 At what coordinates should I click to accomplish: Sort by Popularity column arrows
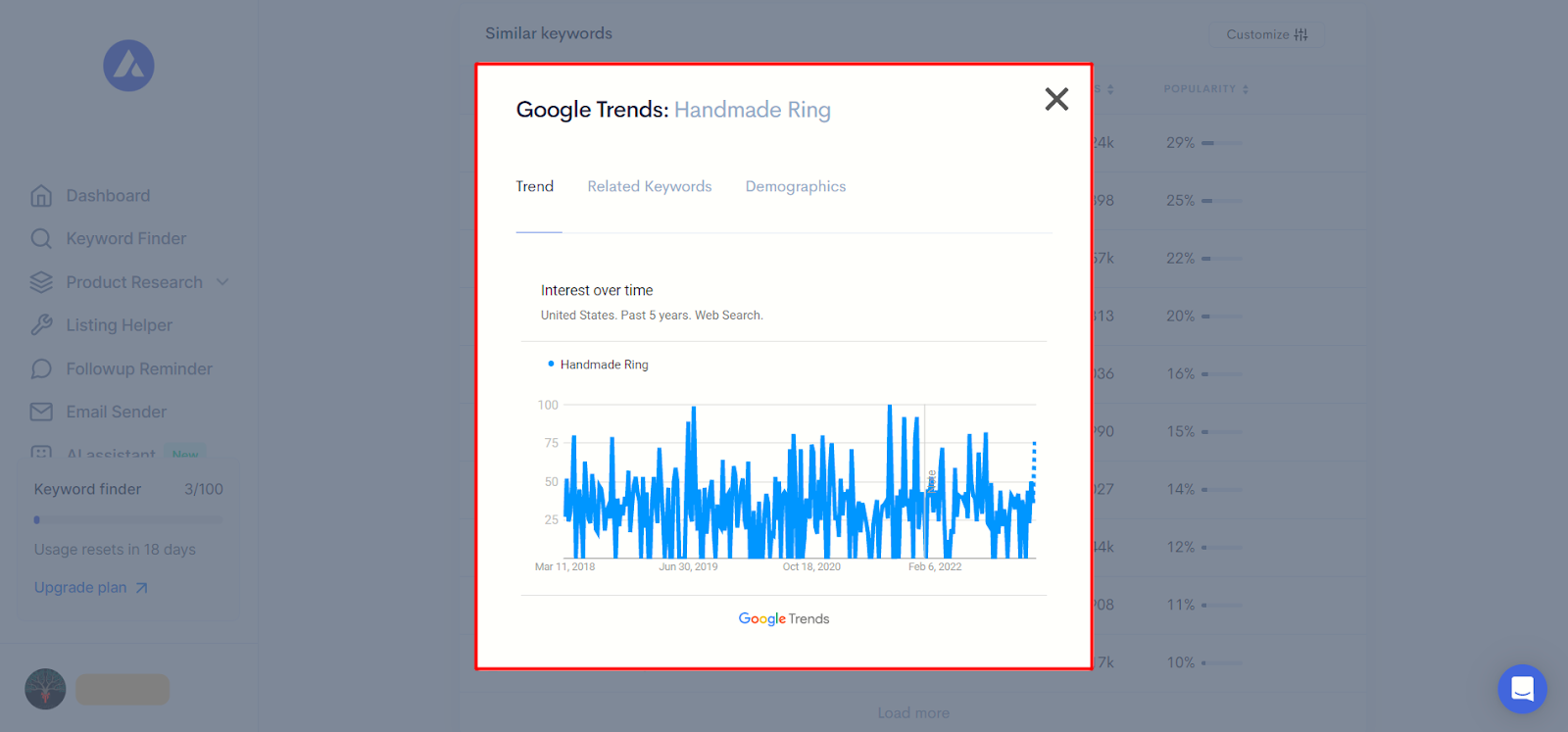click(1246, 89)
